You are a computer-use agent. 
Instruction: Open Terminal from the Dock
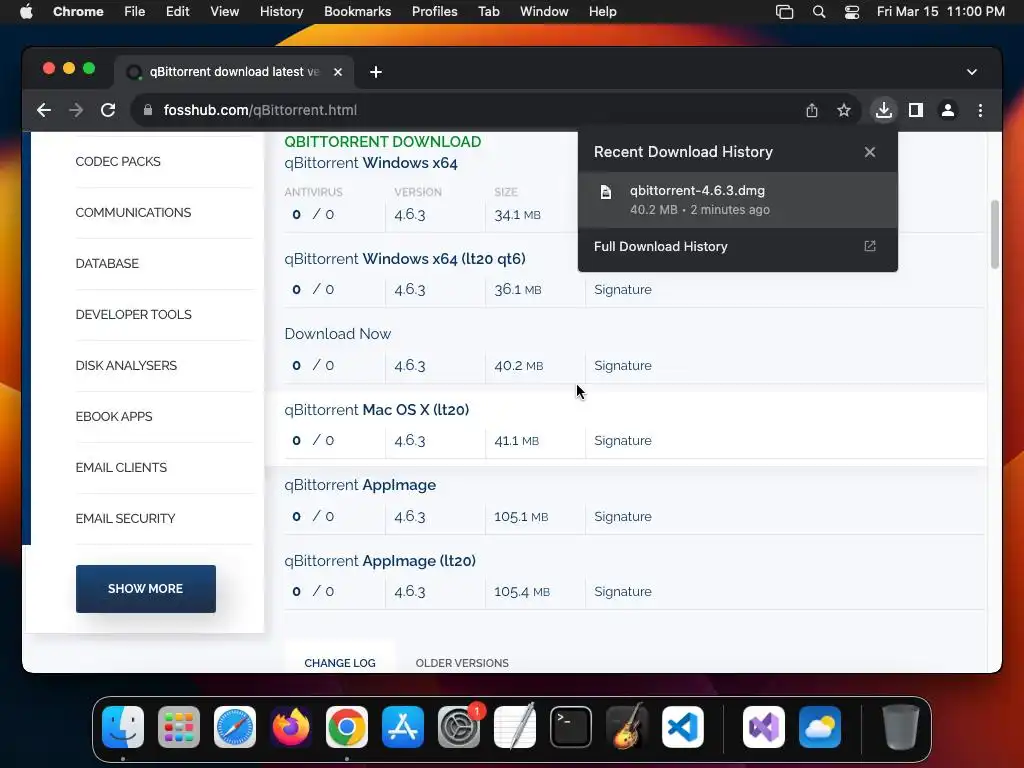pyautogui.click(x=571, y=727)
